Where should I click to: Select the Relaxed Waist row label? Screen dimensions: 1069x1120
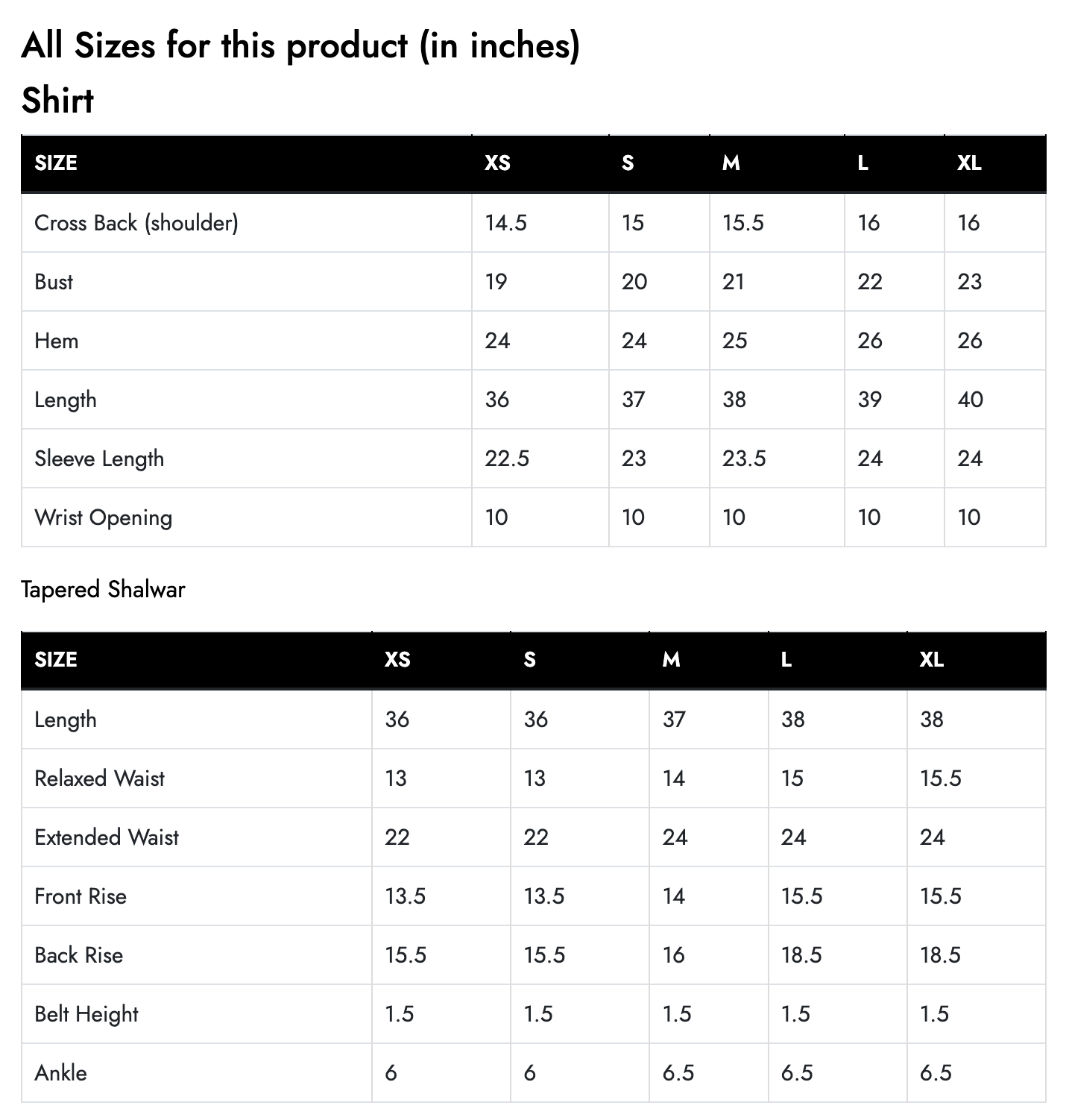(99, 778)
